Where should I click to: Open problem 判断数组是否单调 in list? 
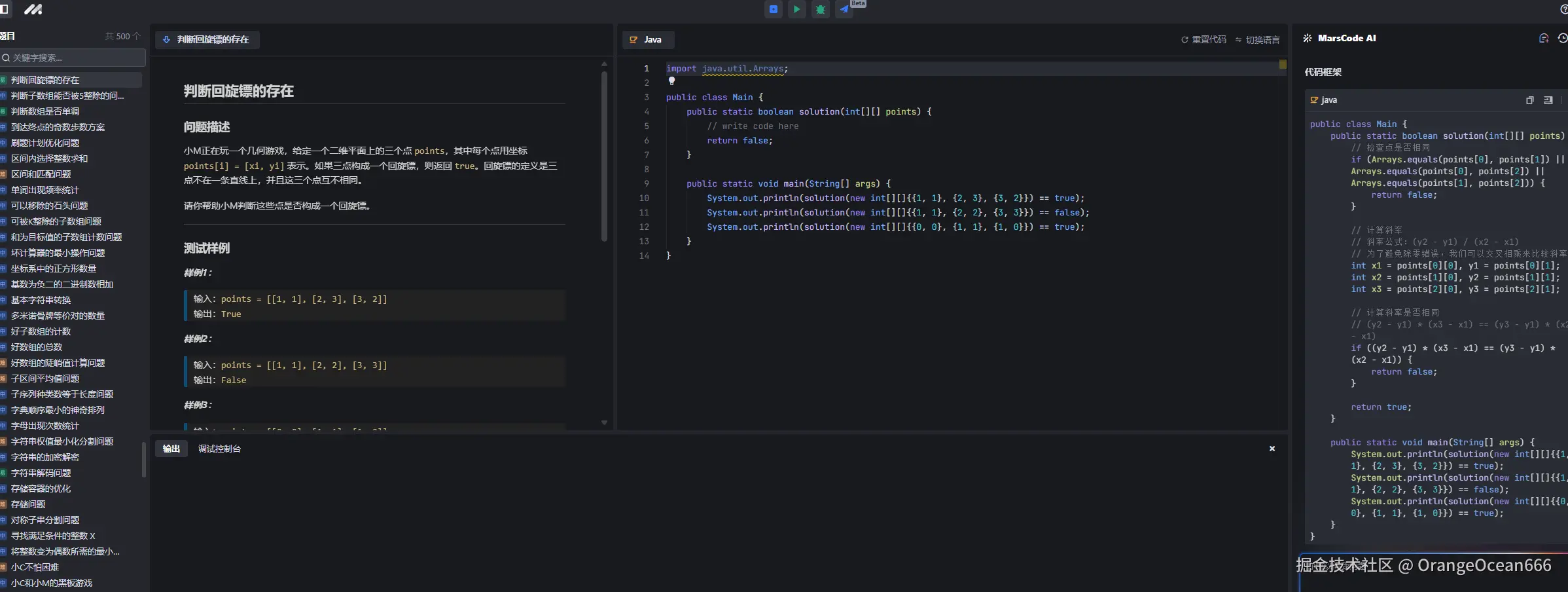[45, 111]
